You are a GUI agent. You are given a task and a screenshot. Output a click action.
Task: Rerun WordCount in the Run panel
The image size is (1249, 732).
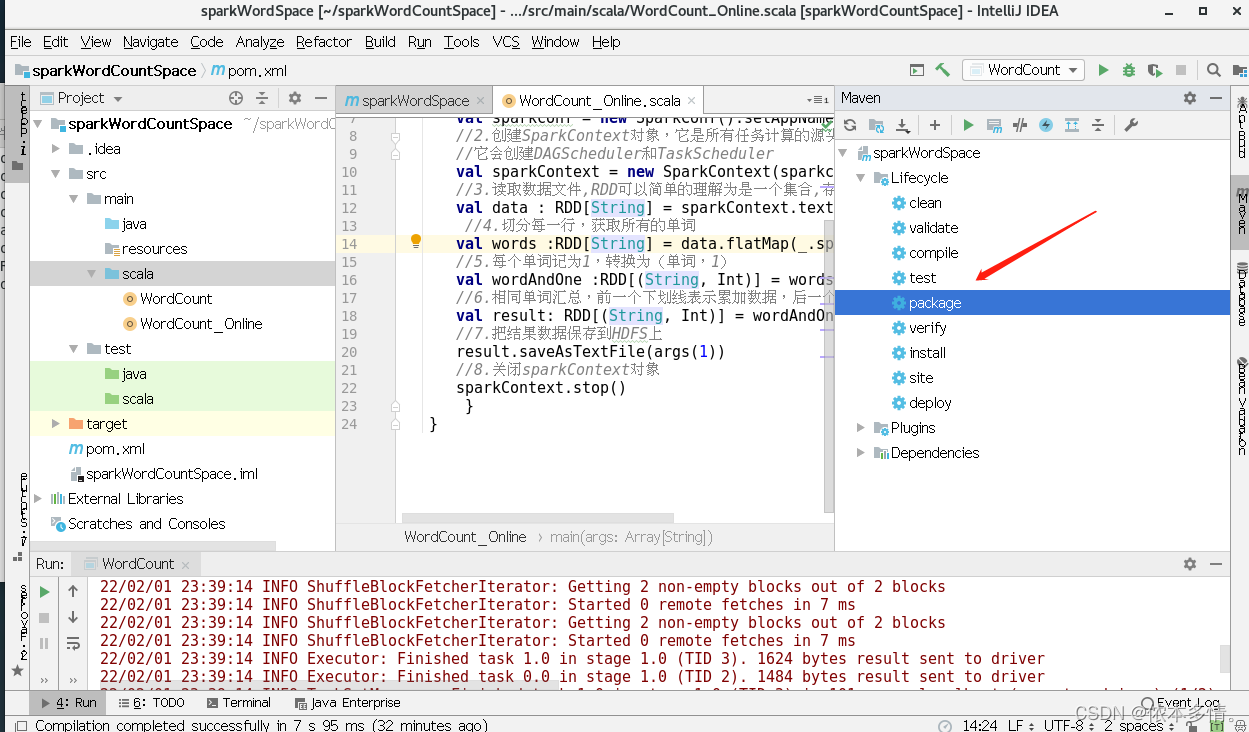44,592
